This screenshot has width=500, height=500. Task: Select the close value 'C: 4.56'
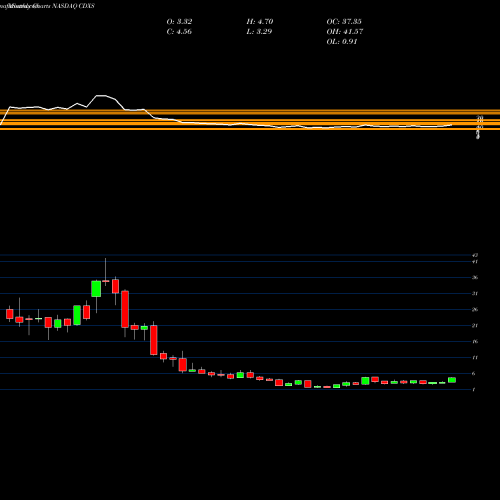pos(179,32)
